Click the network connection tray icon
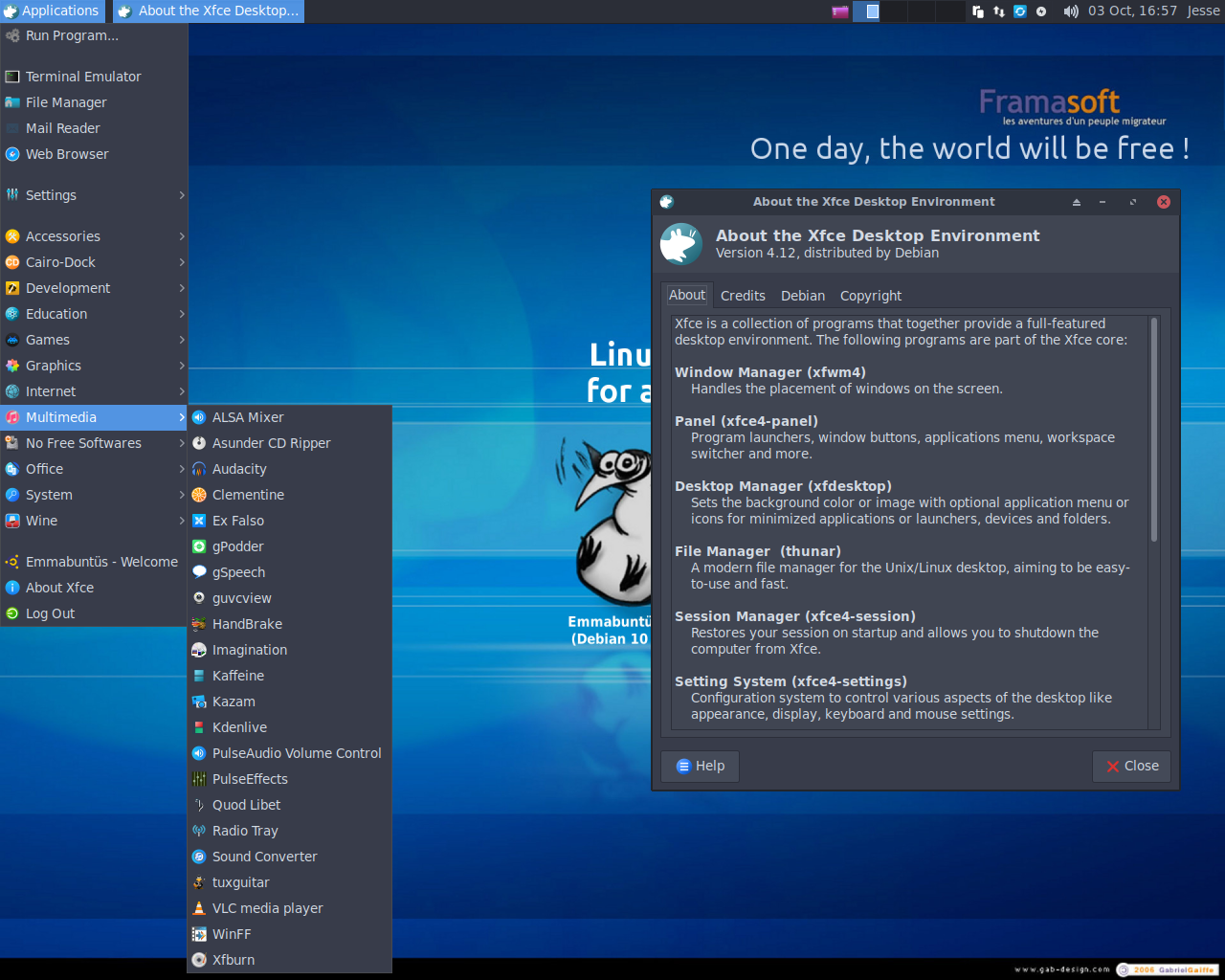Image resolution: width=1225 pixels, height=980 pixels. [999, 11]
